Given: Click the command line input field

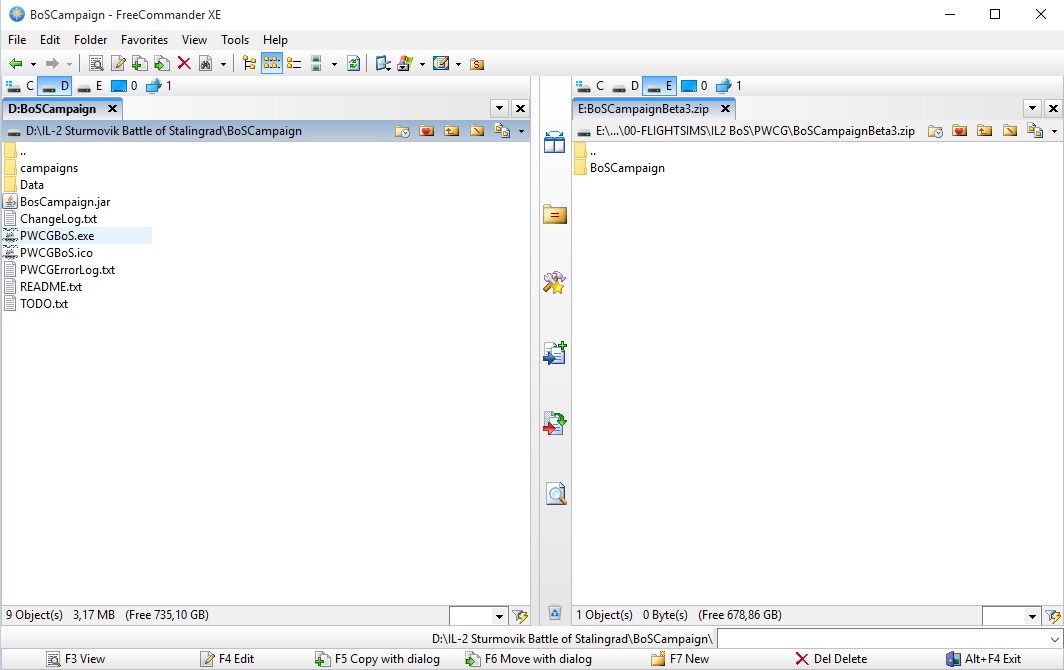Looking at the screenshot, I should pos(889,639).
